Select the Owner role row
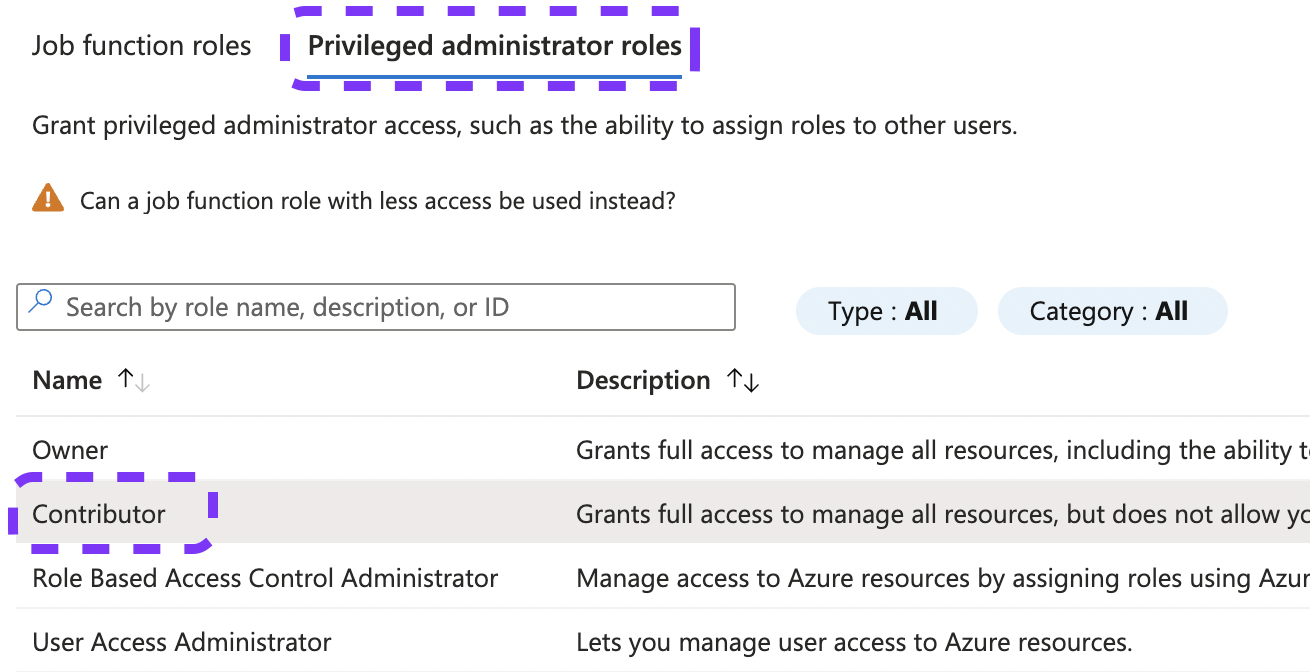1310x672 pixels. [69, 450]
